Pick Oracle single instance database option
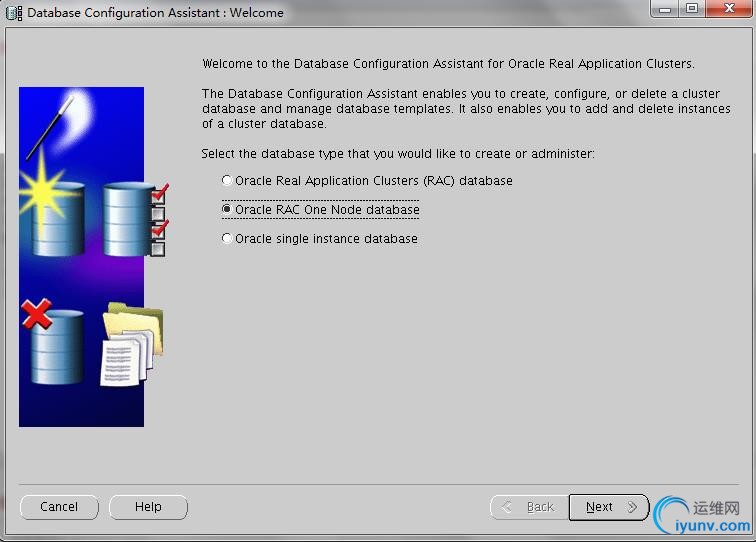 pos(319,239)
